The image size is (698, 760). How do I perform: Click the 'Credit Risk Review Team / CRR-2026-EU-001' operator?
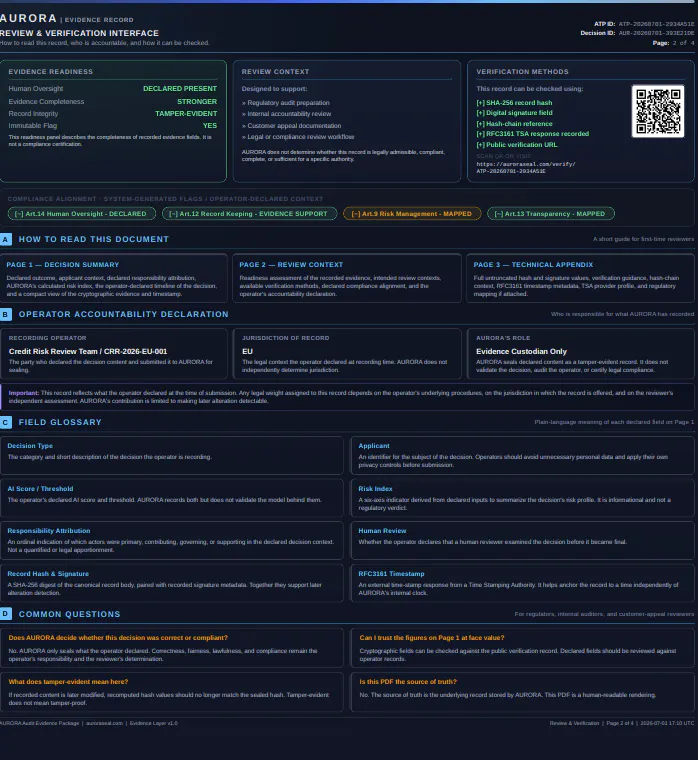point(88,351)
